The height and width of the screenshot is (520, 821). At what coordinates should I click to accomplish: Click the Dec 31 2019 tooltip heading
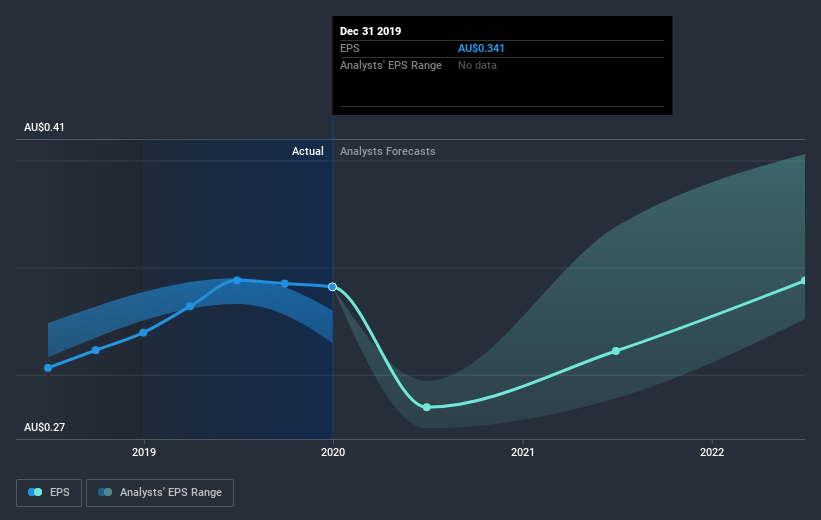pyautogui.click(x=371, y=31)
